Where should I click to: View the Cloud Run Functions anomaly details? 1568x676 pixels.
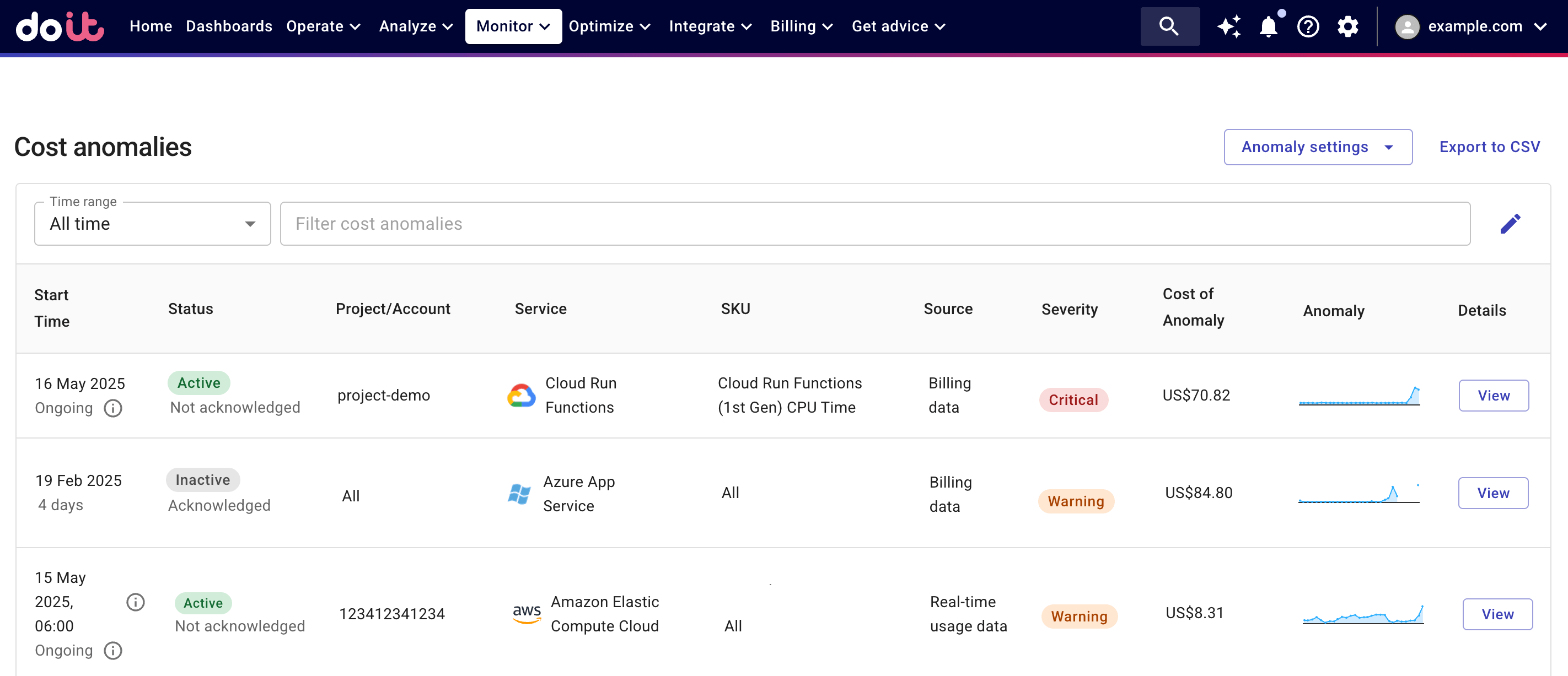point(1493,396)
